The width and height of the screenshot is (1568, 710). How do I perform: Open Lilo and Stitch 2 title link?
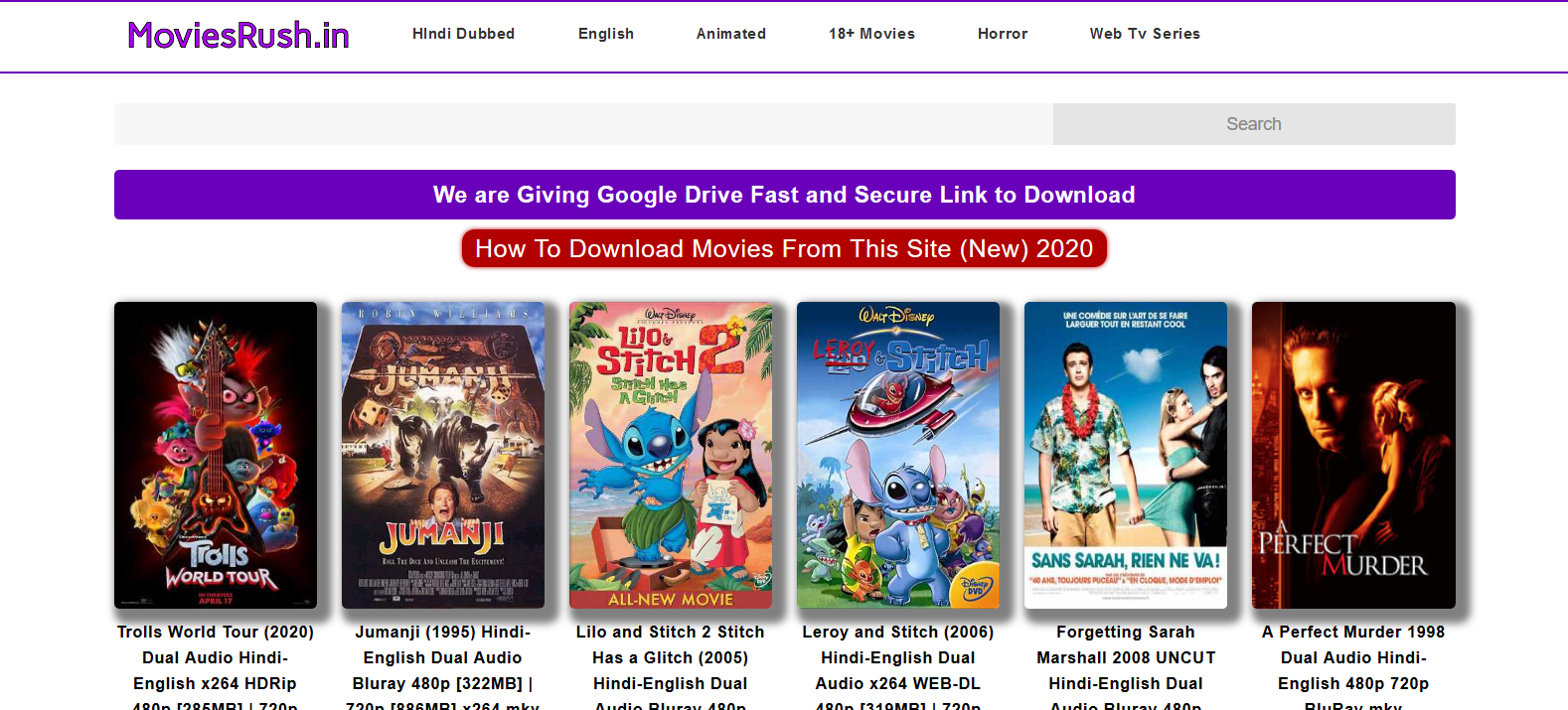click(671, 666)
